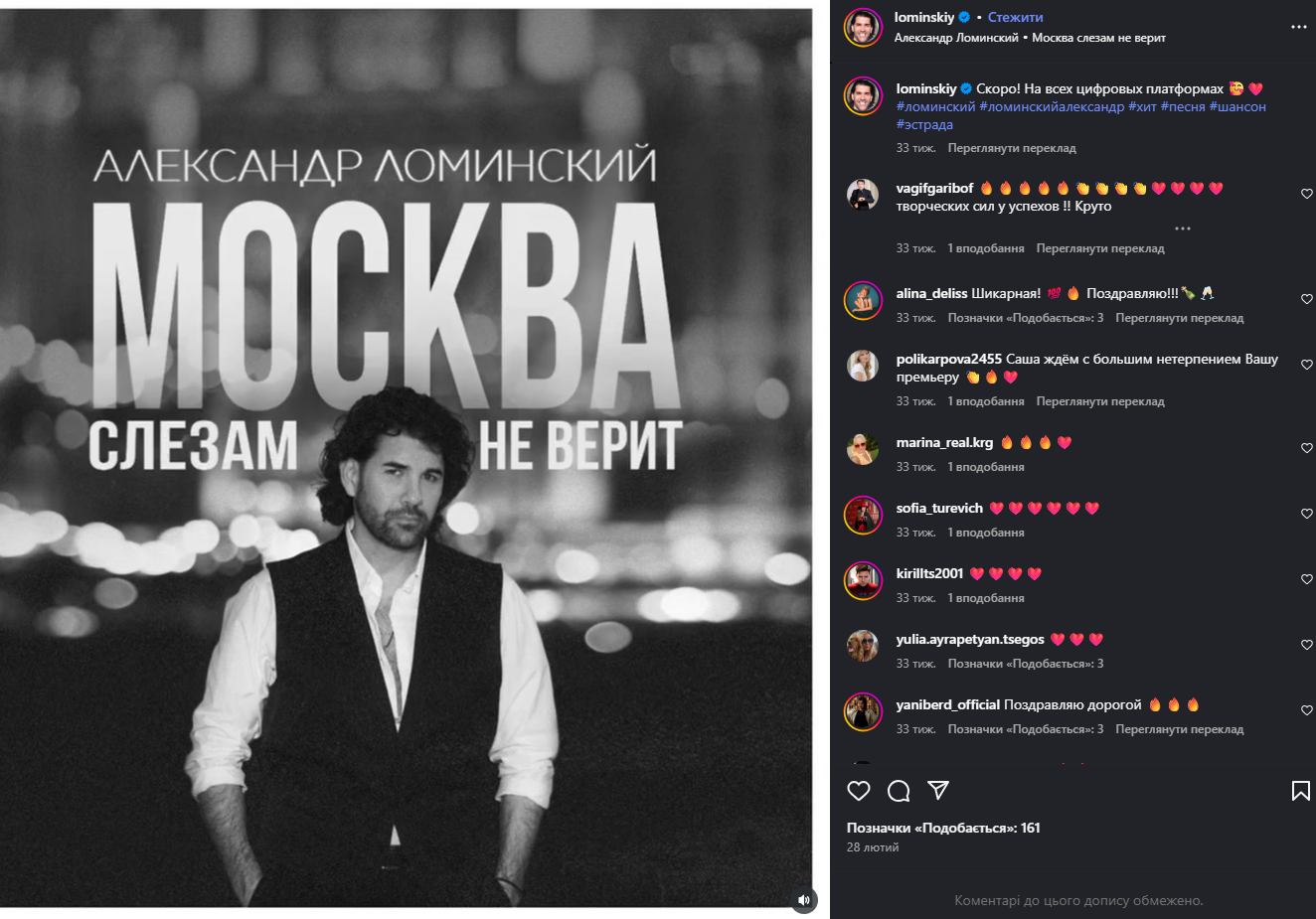View the like count Позначки «Подобається»: 161
Screen dimensions: 1316x919
[943, 828]
